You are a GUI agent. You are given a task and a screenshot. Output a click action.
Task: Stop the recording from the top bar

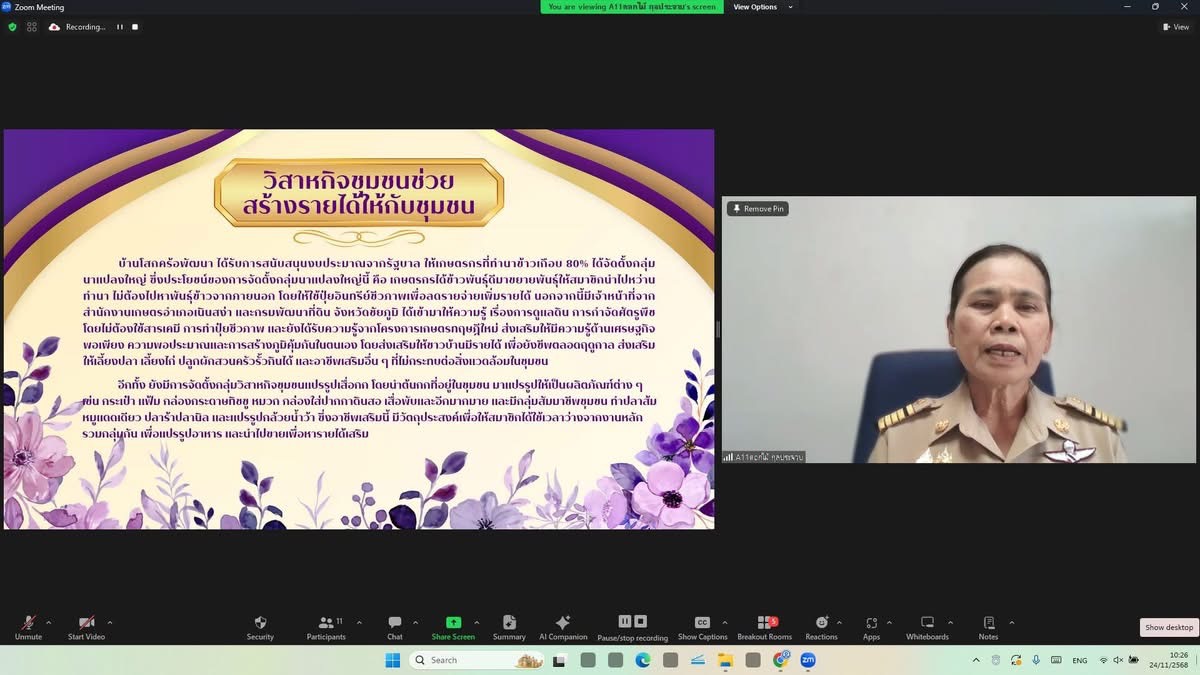pos(135,27)
